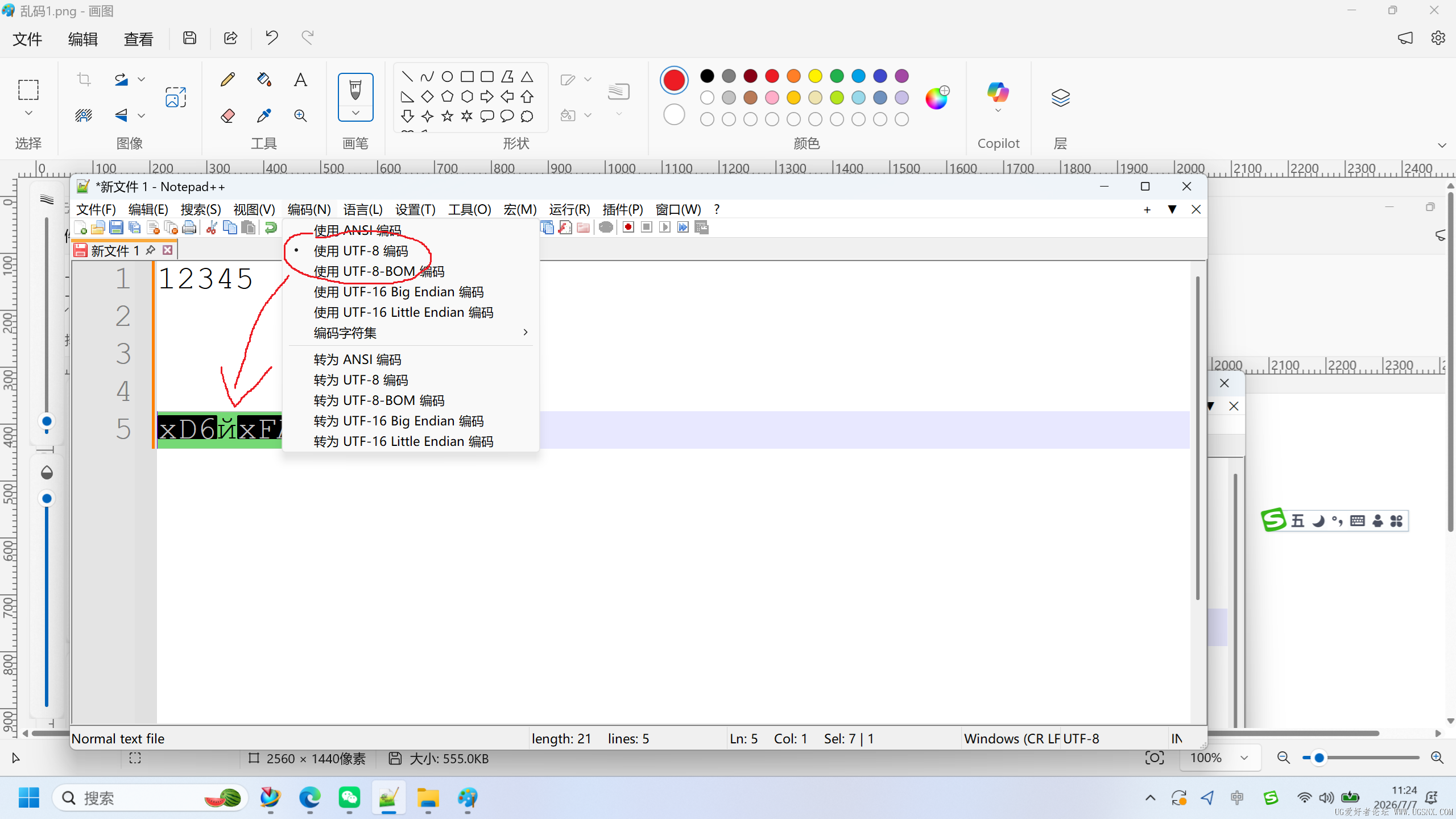
Task: Open the Selection tool dropdown arrow
Action: coord(28,113)
